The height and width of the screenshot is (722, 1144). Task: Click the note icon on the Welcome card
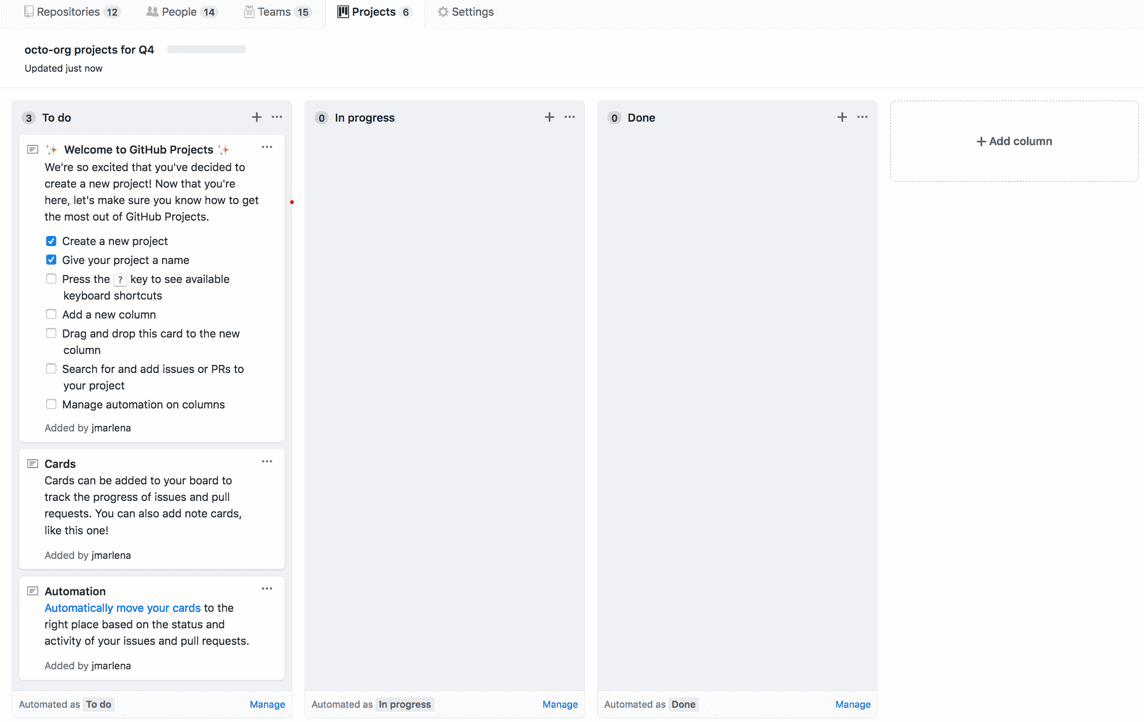click(x=33, y=150)
